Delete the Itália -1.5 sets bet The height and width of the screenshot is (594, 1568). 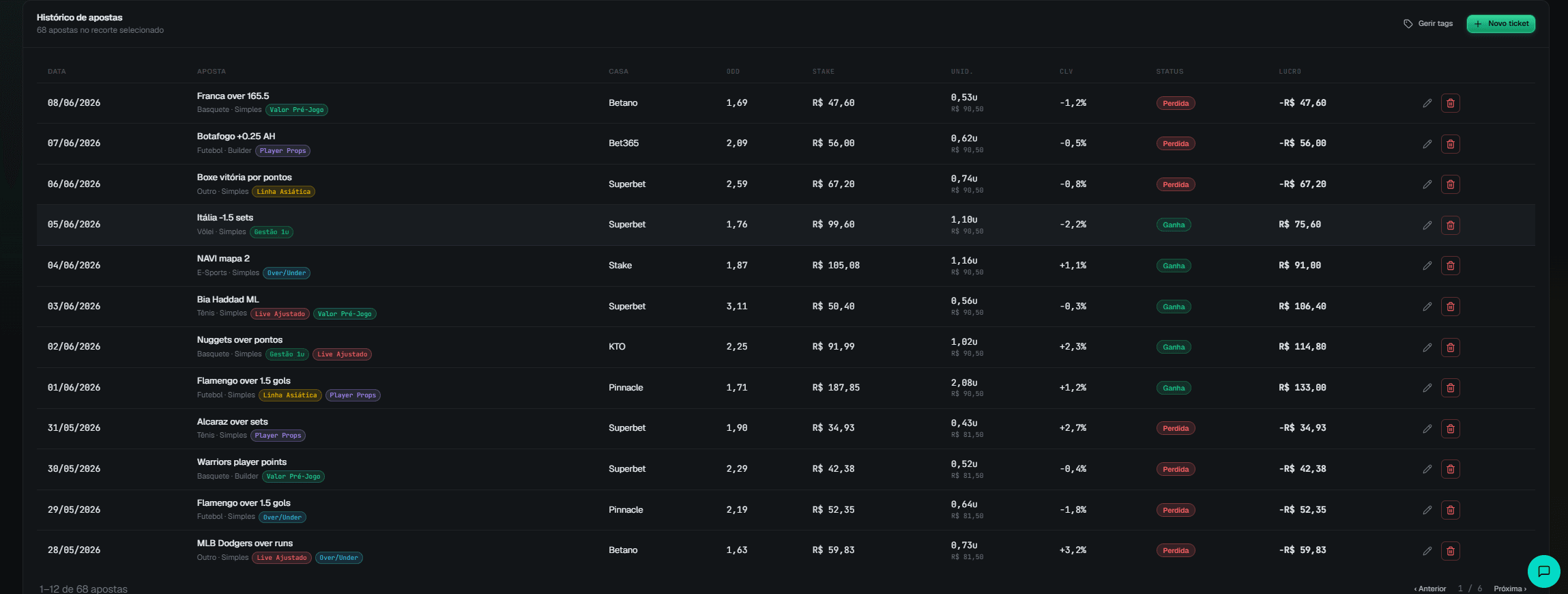point(1450,225)
